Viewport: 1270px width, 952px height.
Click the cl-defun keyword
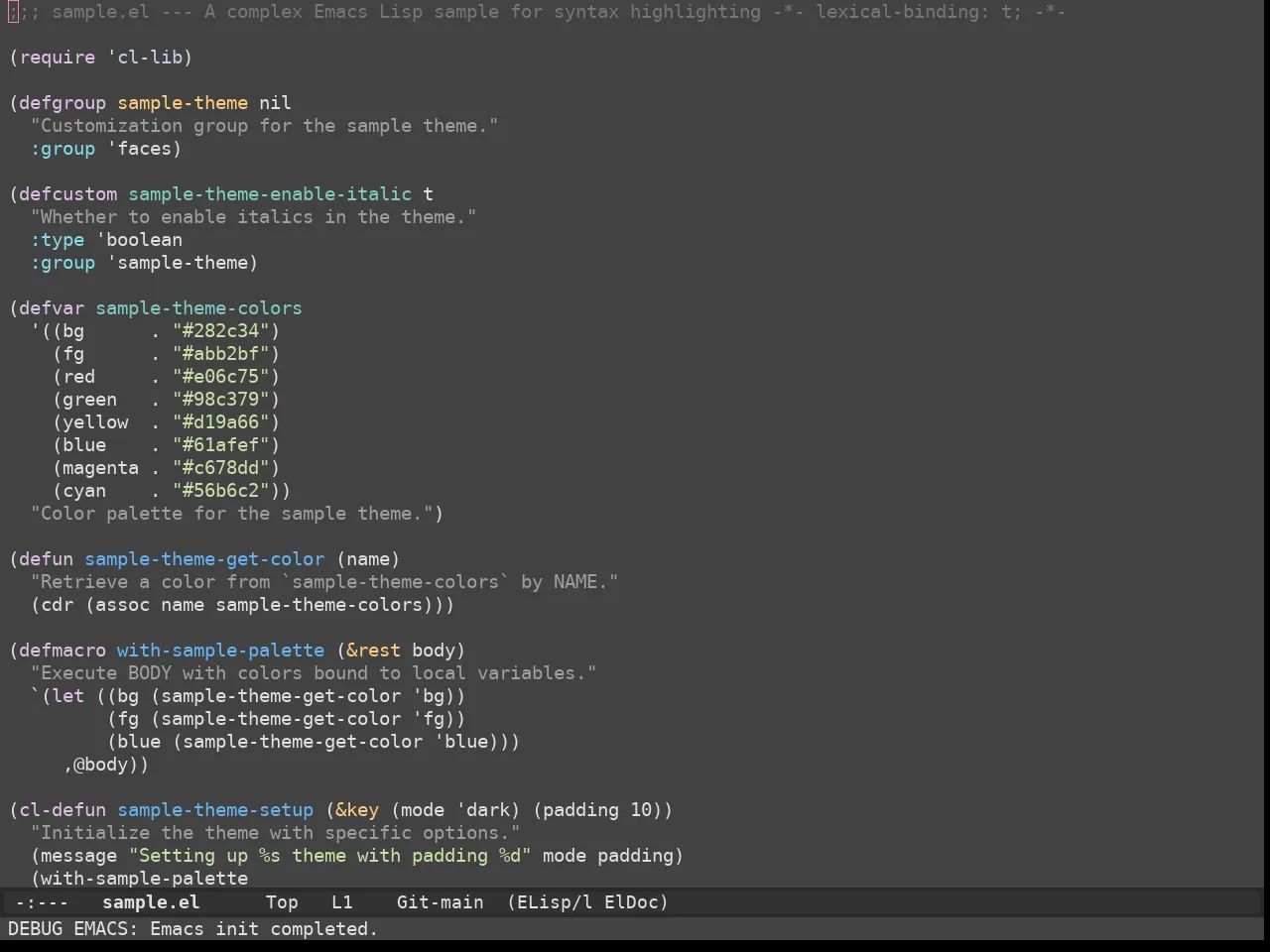click(x=63, y=810)
